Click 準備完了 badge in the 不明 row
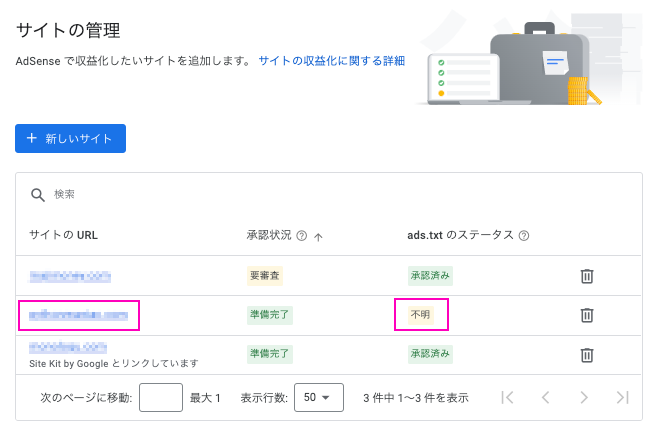Image resolution: width=656 pixels, height=435 pixels. coord(270,315)
